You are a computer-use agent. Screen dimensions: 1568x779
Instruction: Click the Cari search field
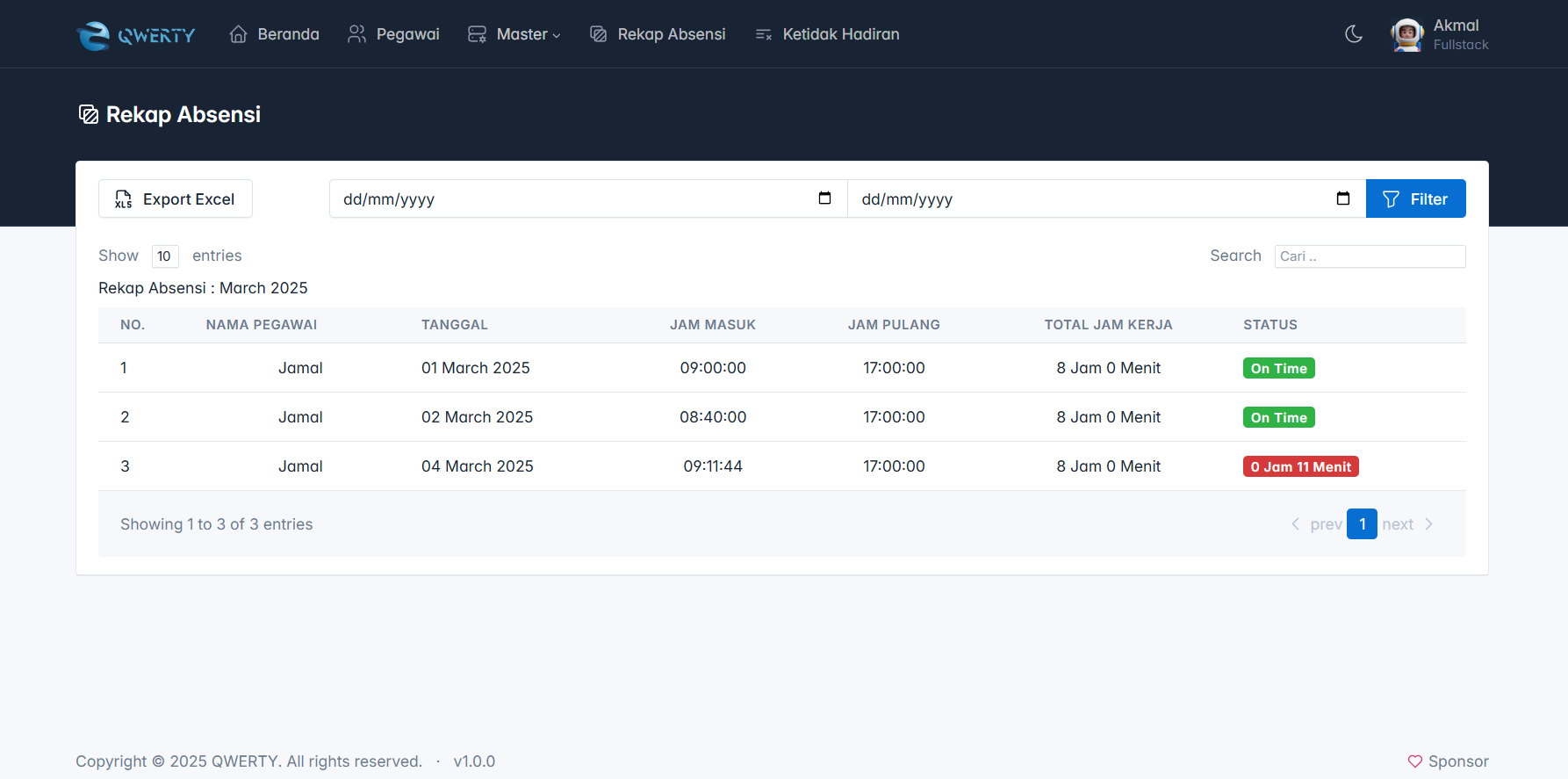click(x=1370, y=256)
